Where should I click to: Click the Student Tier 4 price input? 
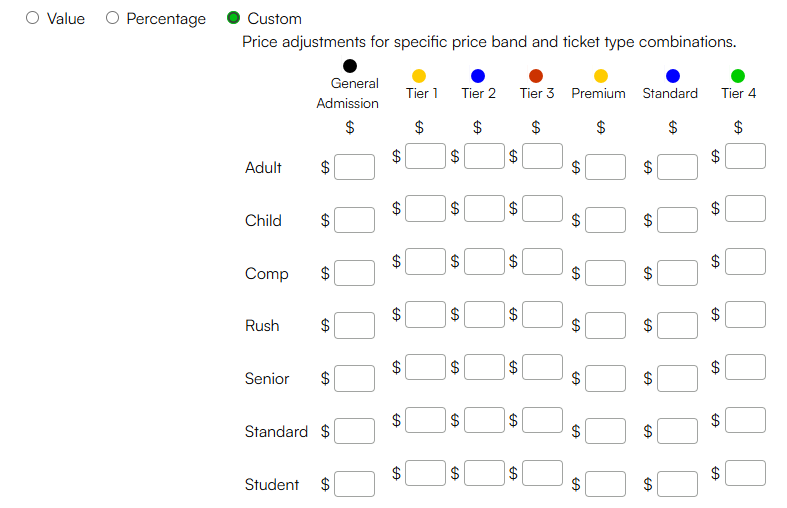[x=745, y=473]
